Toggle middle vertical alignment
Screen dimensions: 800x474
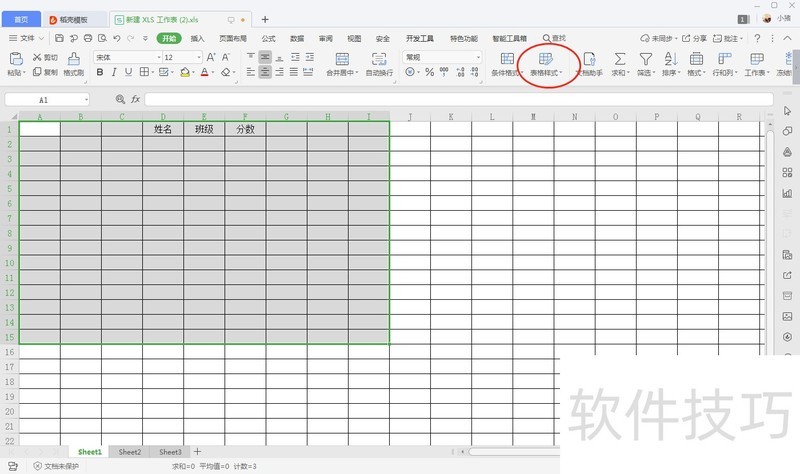tap(265, 57)
